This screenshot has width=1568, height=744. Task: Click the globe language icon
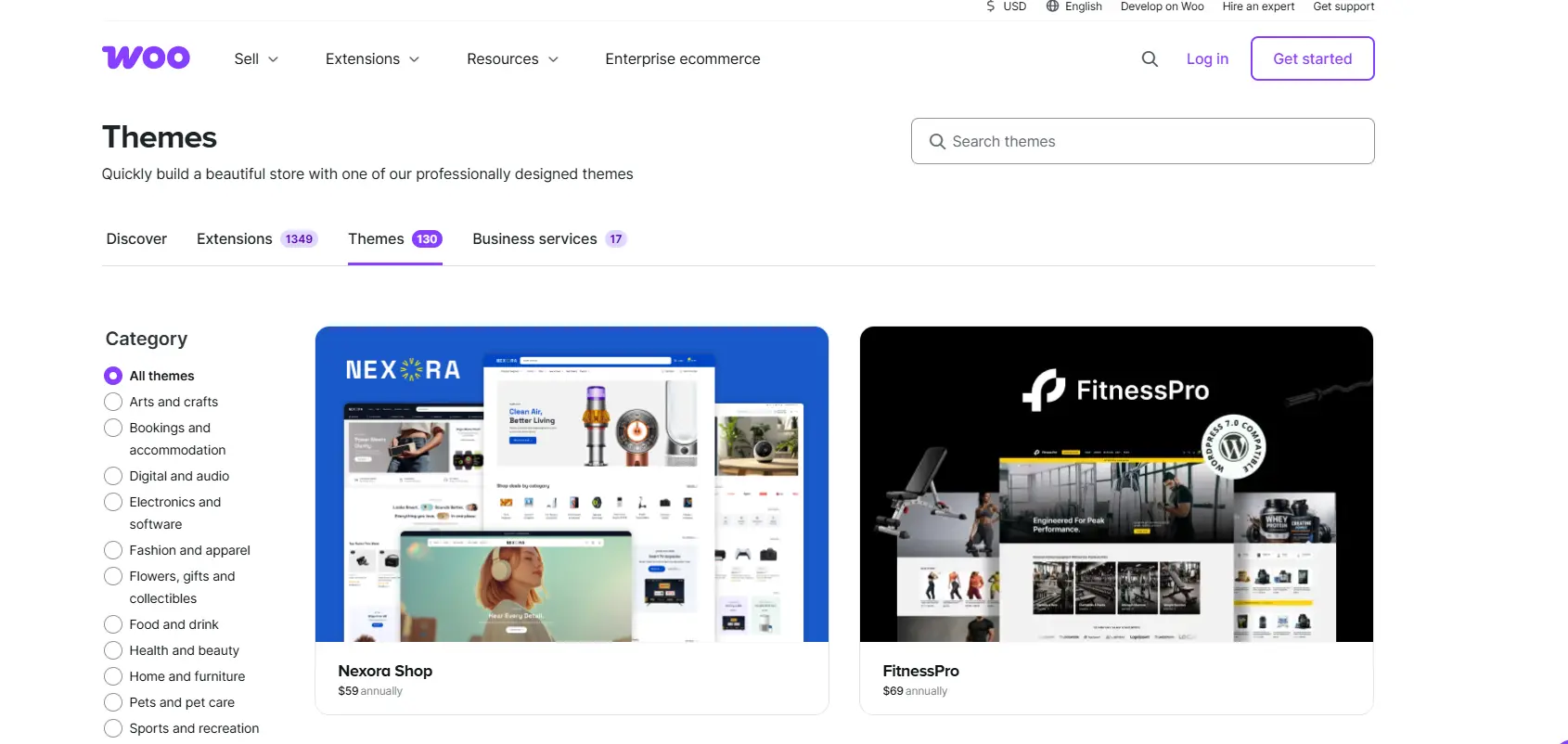click(x=1052, y=6)
